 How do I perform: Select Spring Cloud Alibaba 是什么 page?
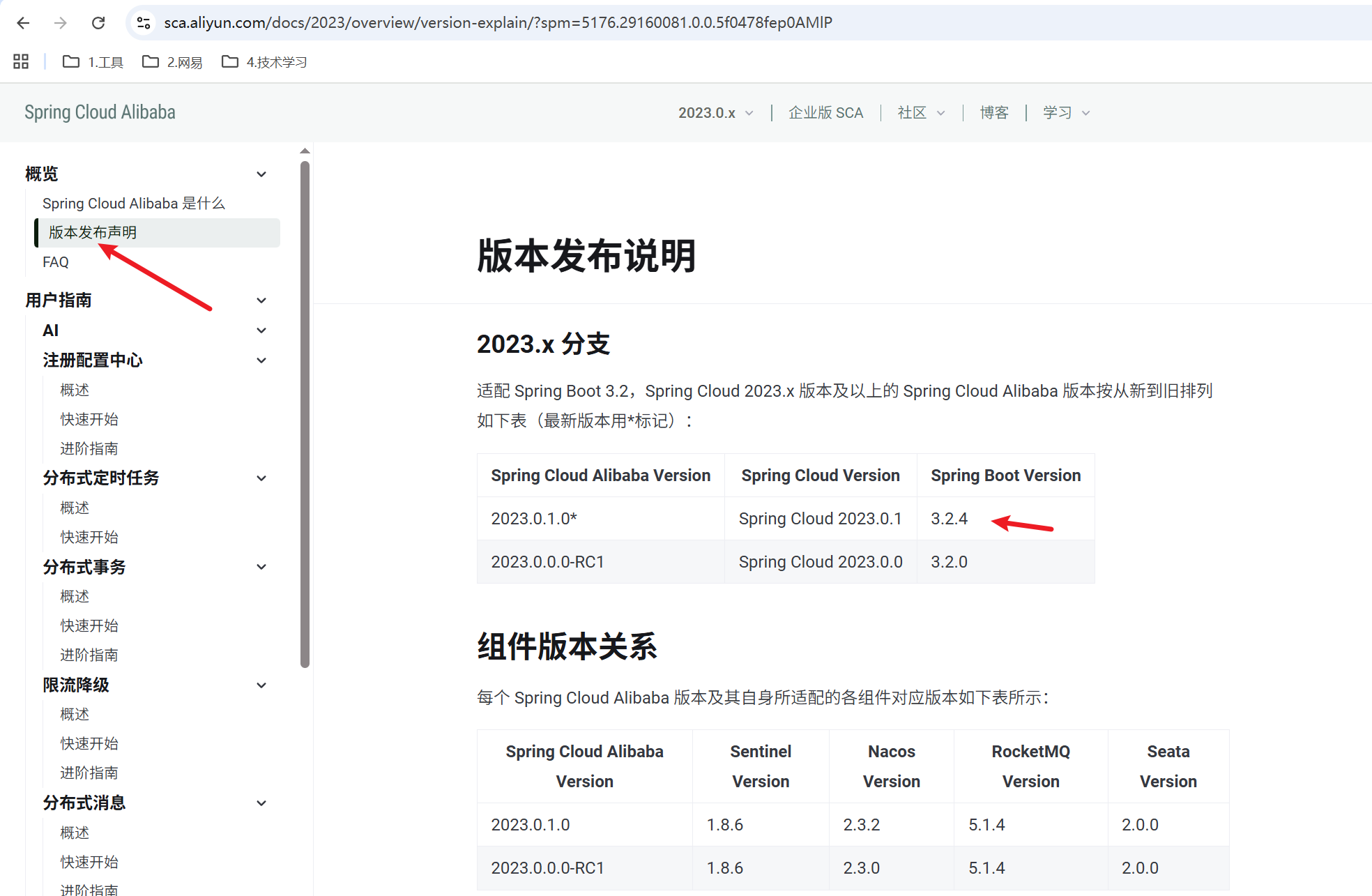pos(133,204)
